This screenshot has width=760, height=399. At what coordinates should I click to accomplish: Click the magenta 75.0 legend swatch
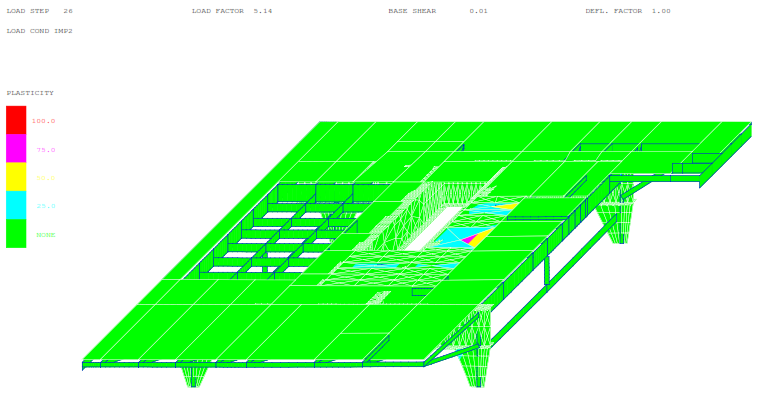click(x=16, y=148)
